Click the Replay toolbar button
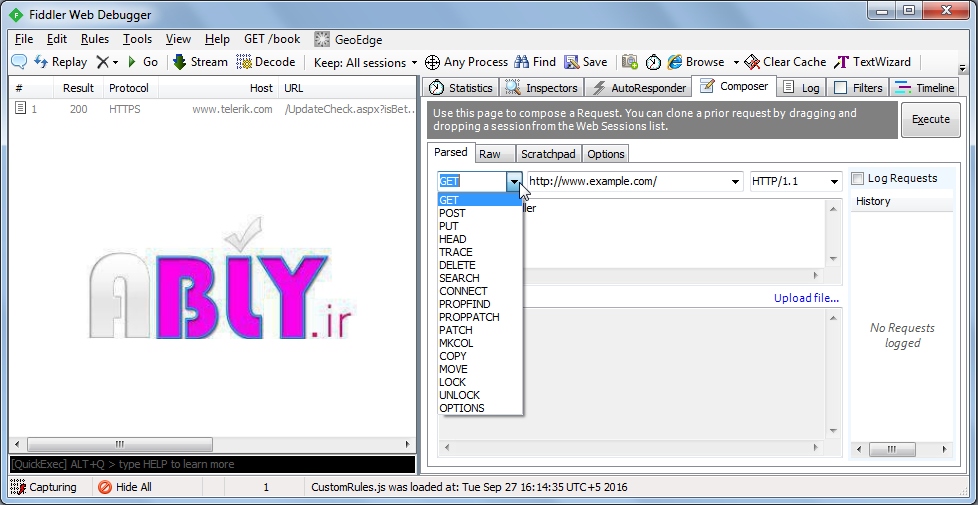The height and width of the screenshot is (505, 978). click(61, 62)
